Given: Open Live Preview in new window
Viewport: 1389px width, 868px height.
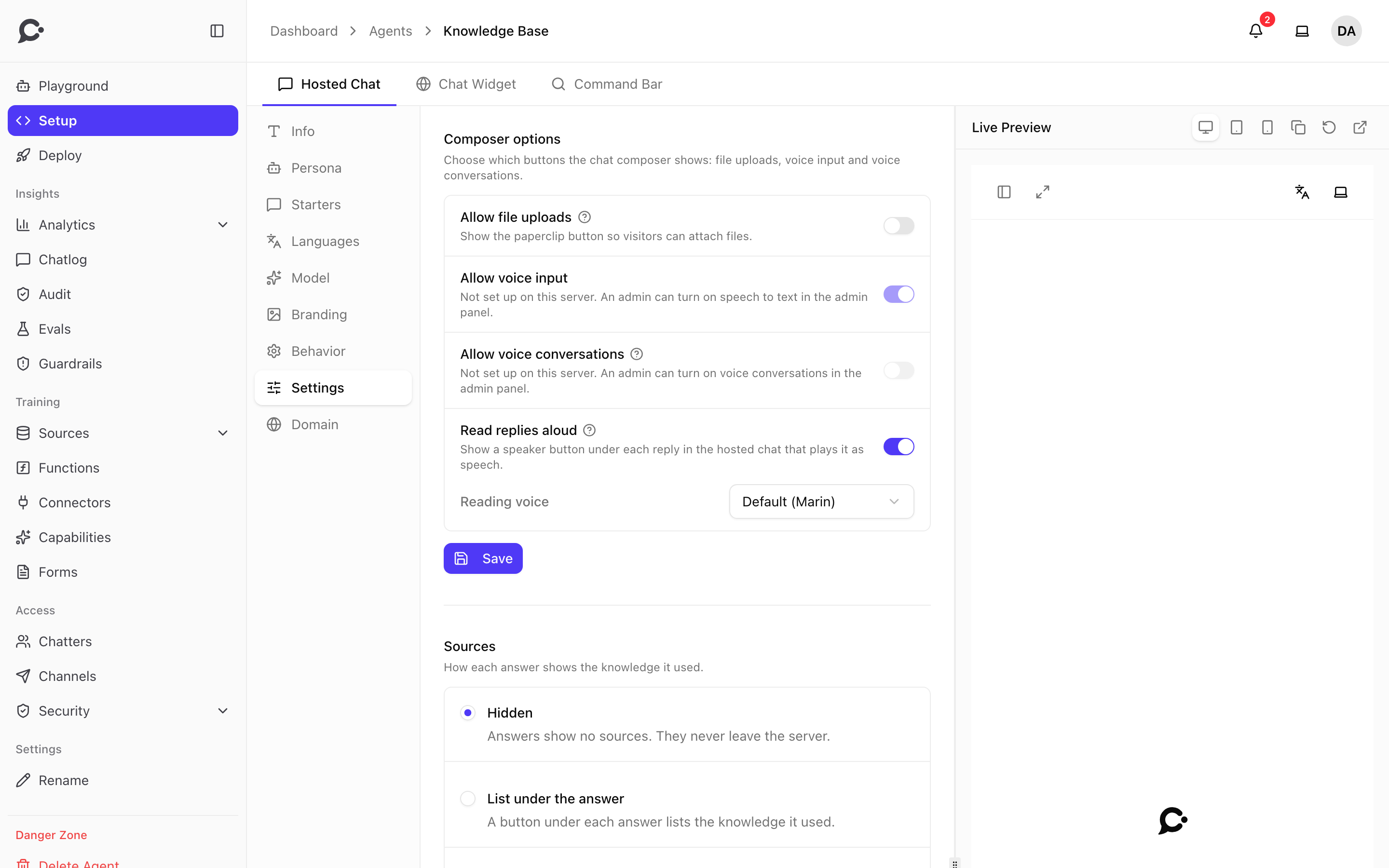Looking at the screenshot, I should (1360, 127).
